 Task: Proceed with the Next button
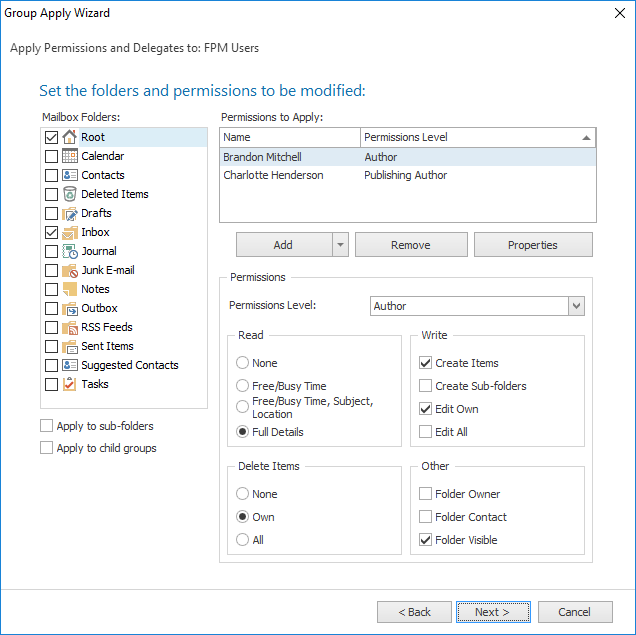pos(493,612)
